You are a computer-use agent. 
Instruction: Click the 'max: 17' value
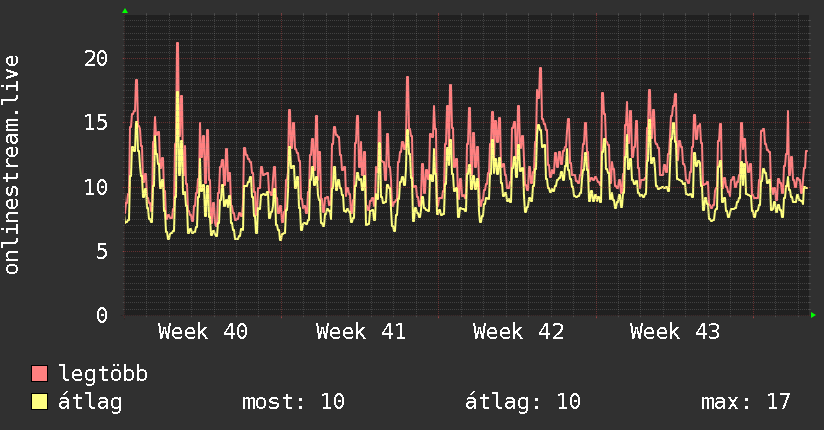click(746, 402)
